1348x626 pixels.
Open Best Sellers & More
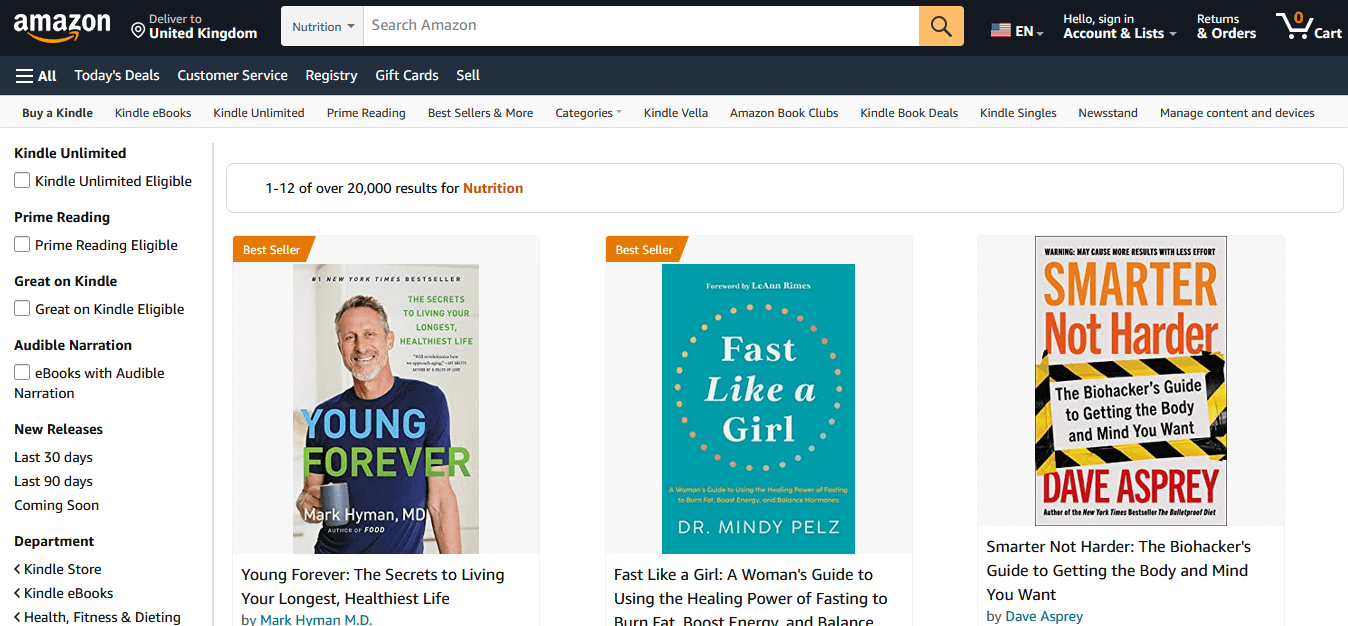tap(480, 113)
